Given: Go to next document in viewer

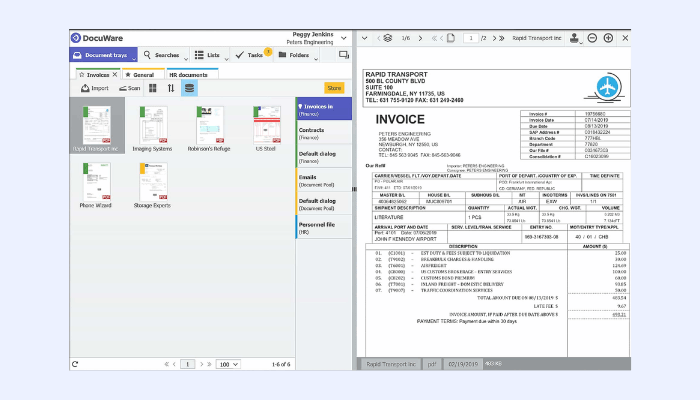Looking at the screenshot, I should tap(420, 38).
